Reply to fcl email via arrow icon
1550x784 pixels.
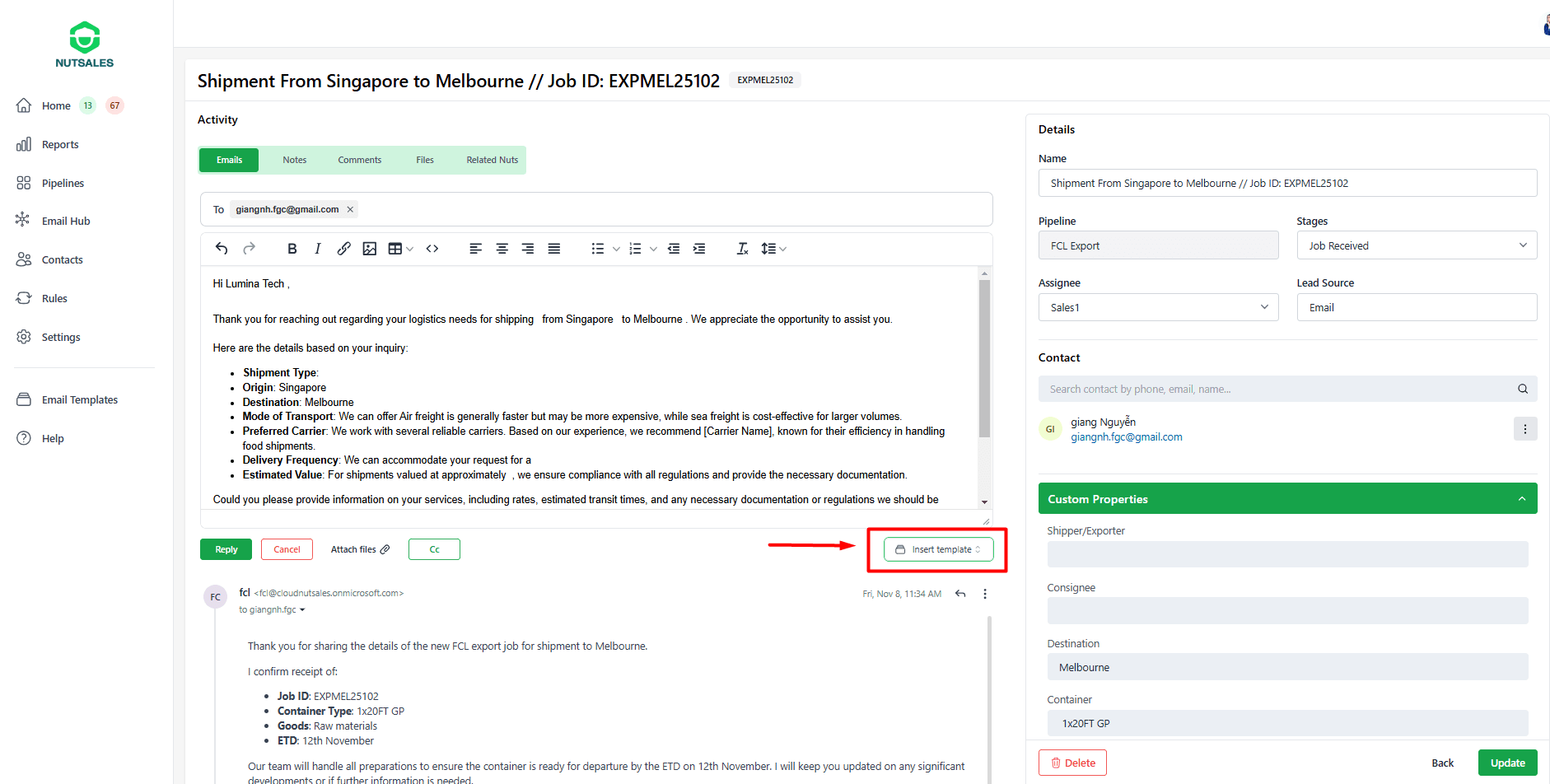960,594
